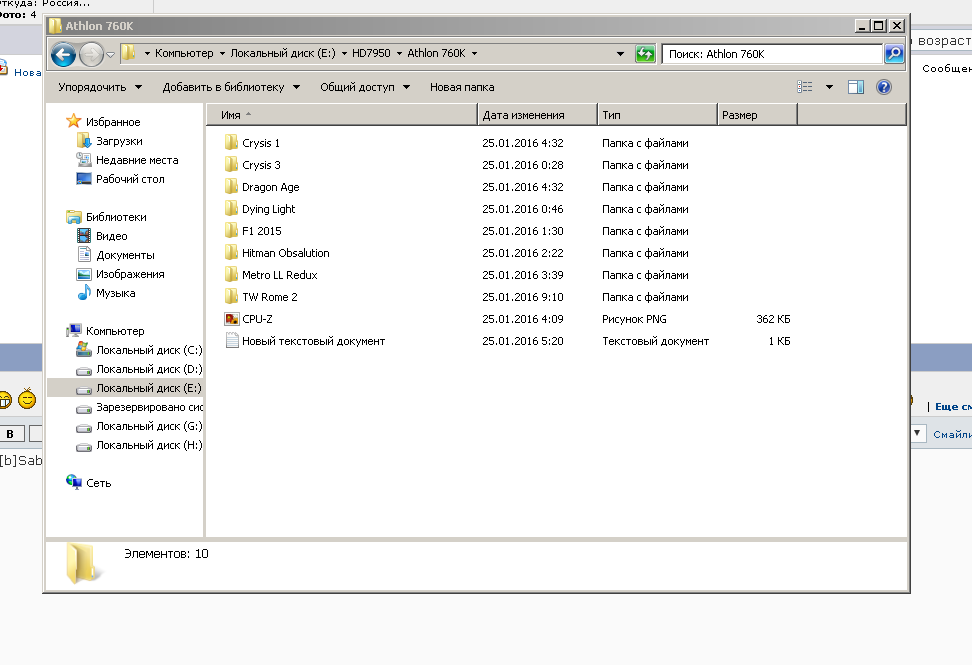This screenshot has height=665, width=972.
Task: Click the Новая папка button
Action: click(x=462, y=87)
